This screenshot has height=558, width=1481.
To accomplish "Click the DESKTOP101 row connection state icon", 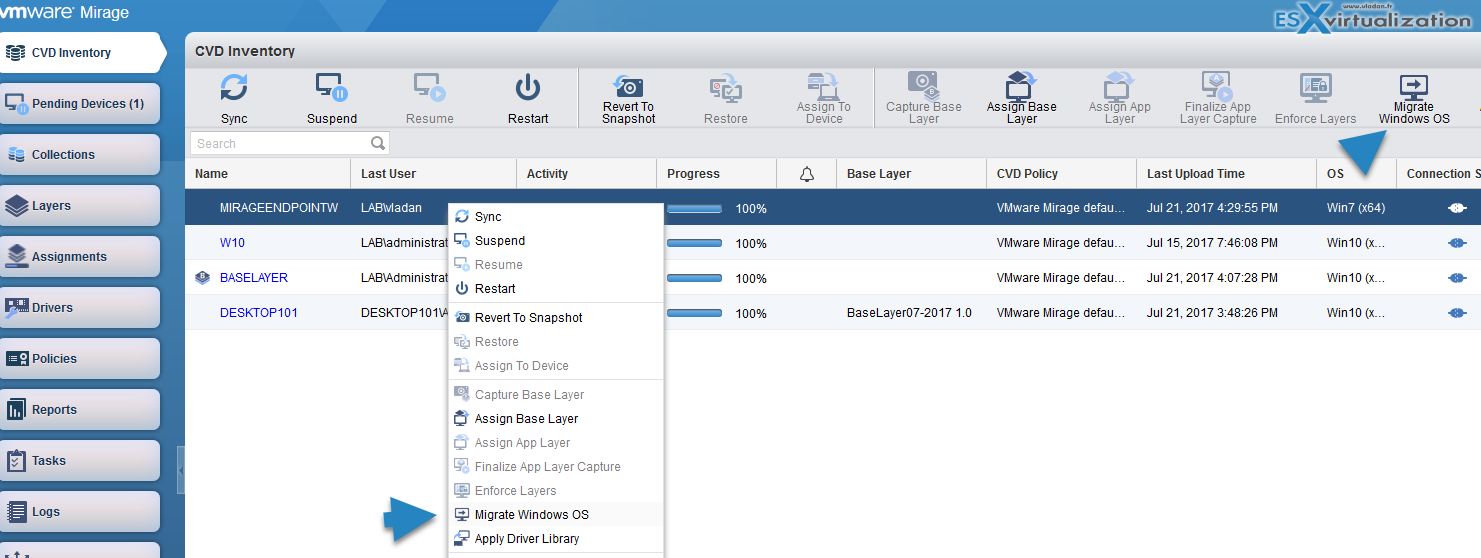I will tap(1456, 313).
